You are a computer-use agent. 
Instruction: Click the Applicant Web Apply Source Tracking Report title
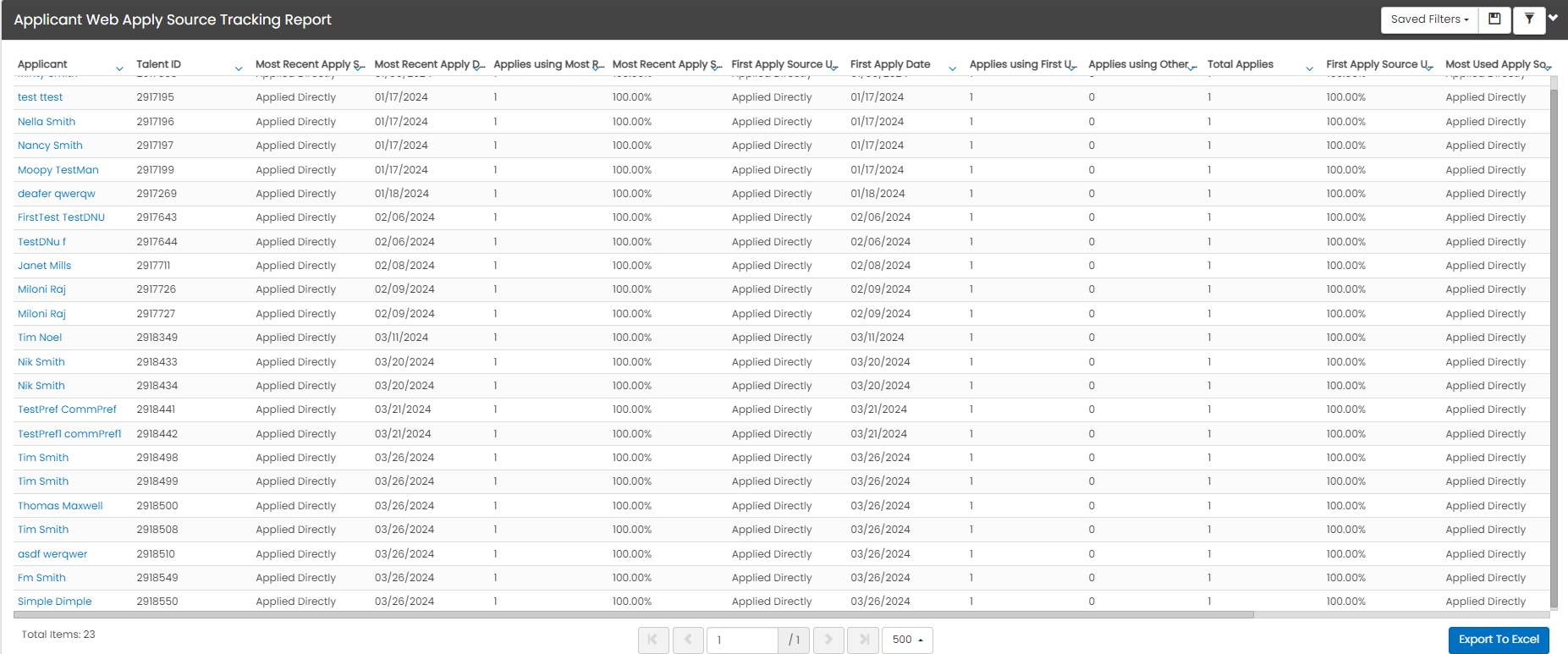point(173,19)
